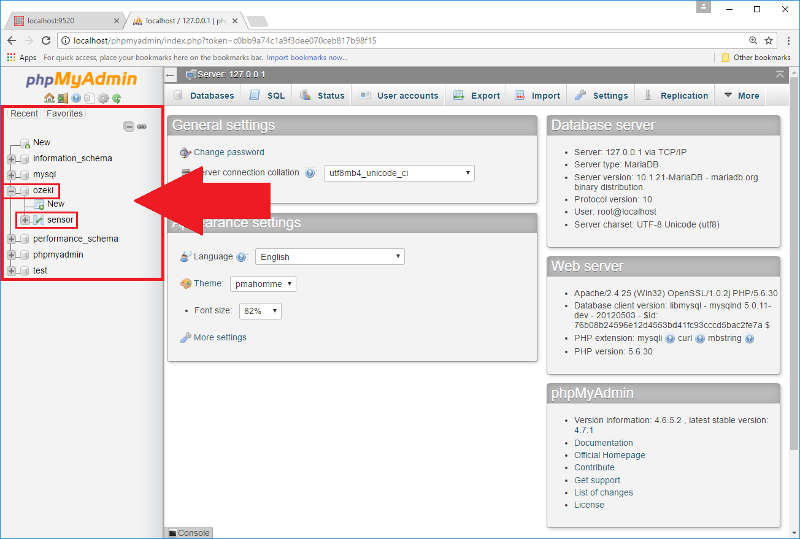Click the hide navigation panel arrow button
Screen dimensions: 800x539
click(170, 75)
